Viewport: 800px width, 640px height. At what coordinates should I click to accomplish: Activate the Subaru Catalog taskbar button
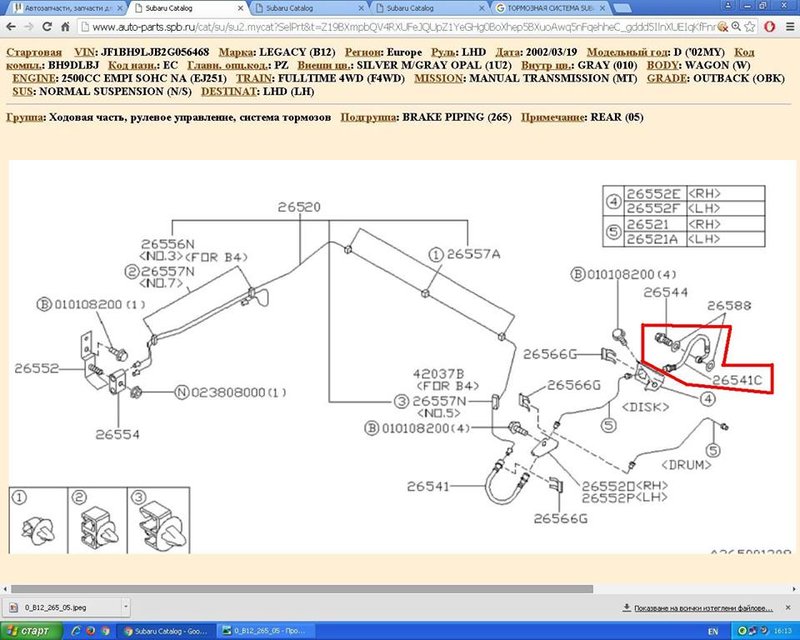pyautogui.click(x=166, y=631)
